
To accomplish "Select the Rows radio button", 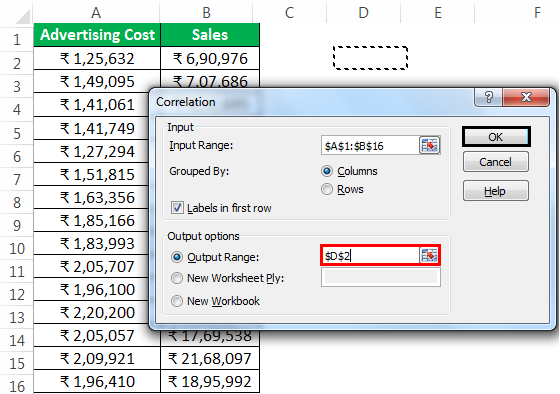I will point(327,189).
